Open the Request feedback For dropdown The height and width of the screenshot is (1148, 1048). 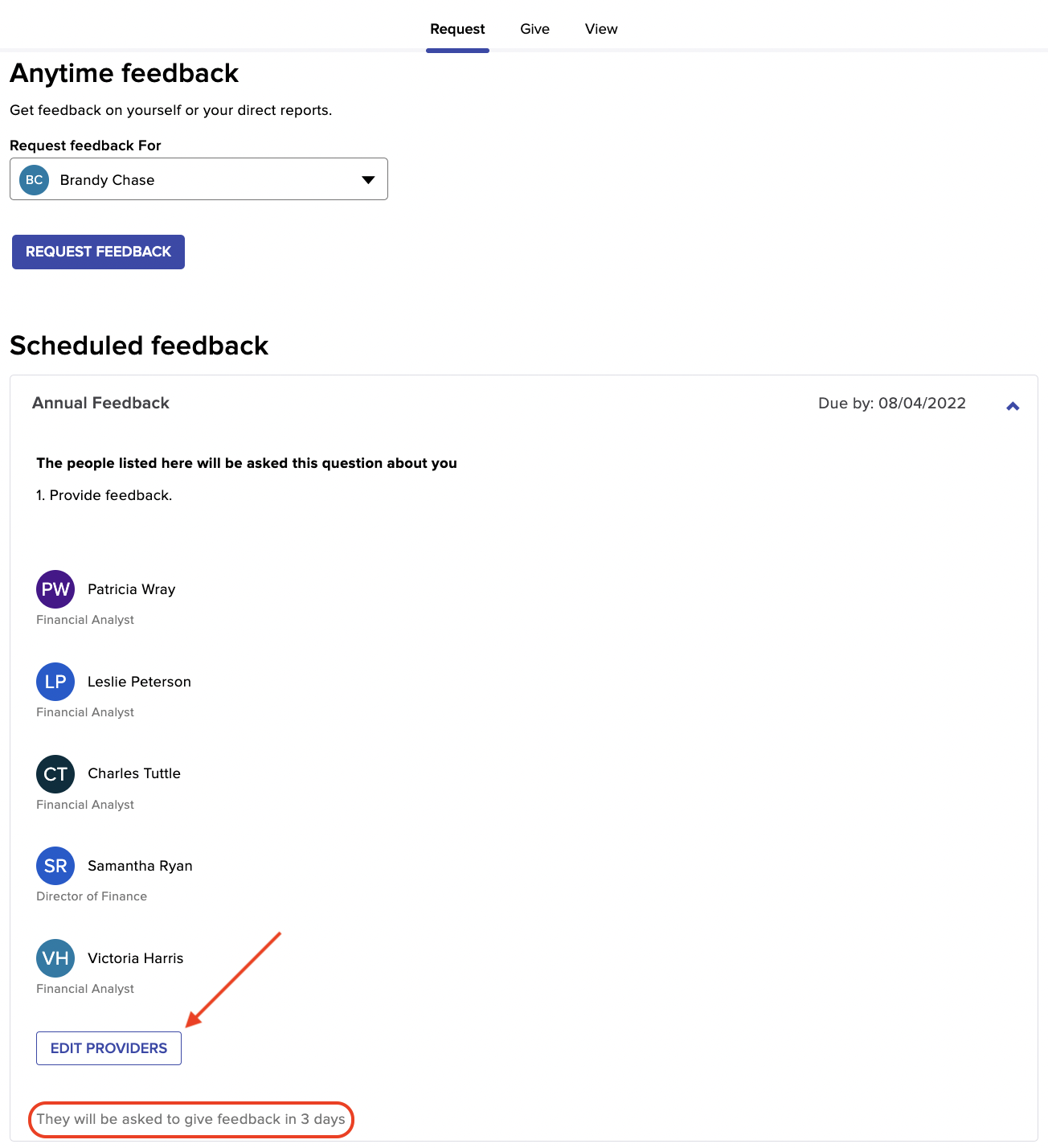tap(199, 179)
